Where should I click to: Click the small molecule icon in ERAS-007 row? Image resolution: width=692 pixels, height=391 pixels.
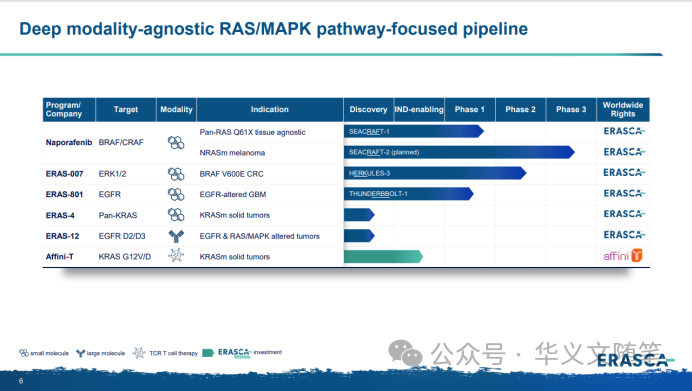click(176, 174)
